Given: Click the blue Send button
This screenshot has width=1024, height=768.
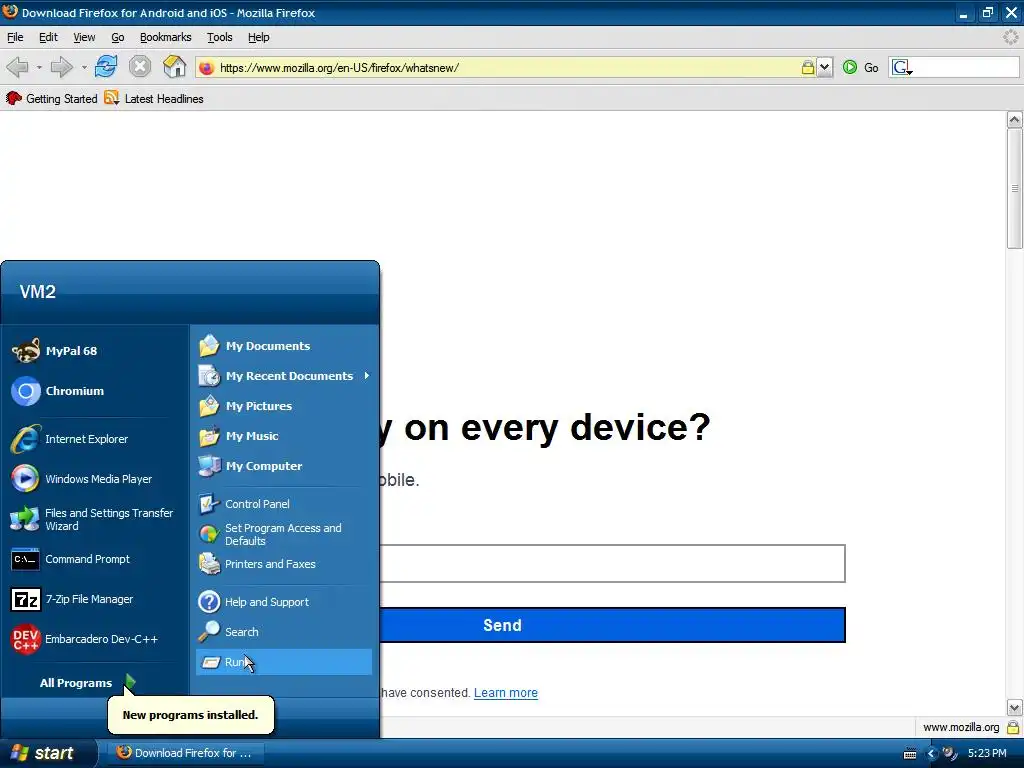Looking at the screenshot, I should coord(613,625).
